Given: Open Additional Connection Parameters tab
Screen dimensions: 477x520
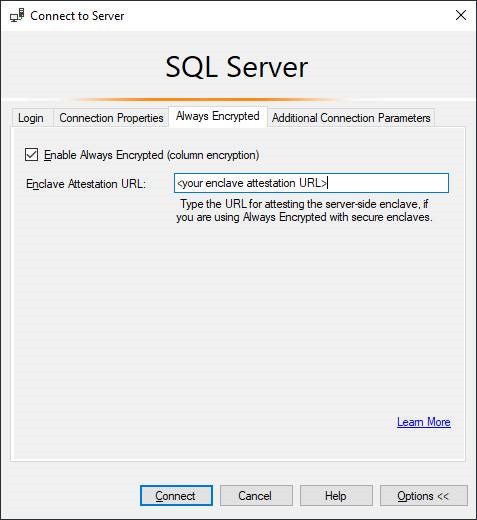Looking at the screenshot, I should pyautogui.click(x=351, y=118).
